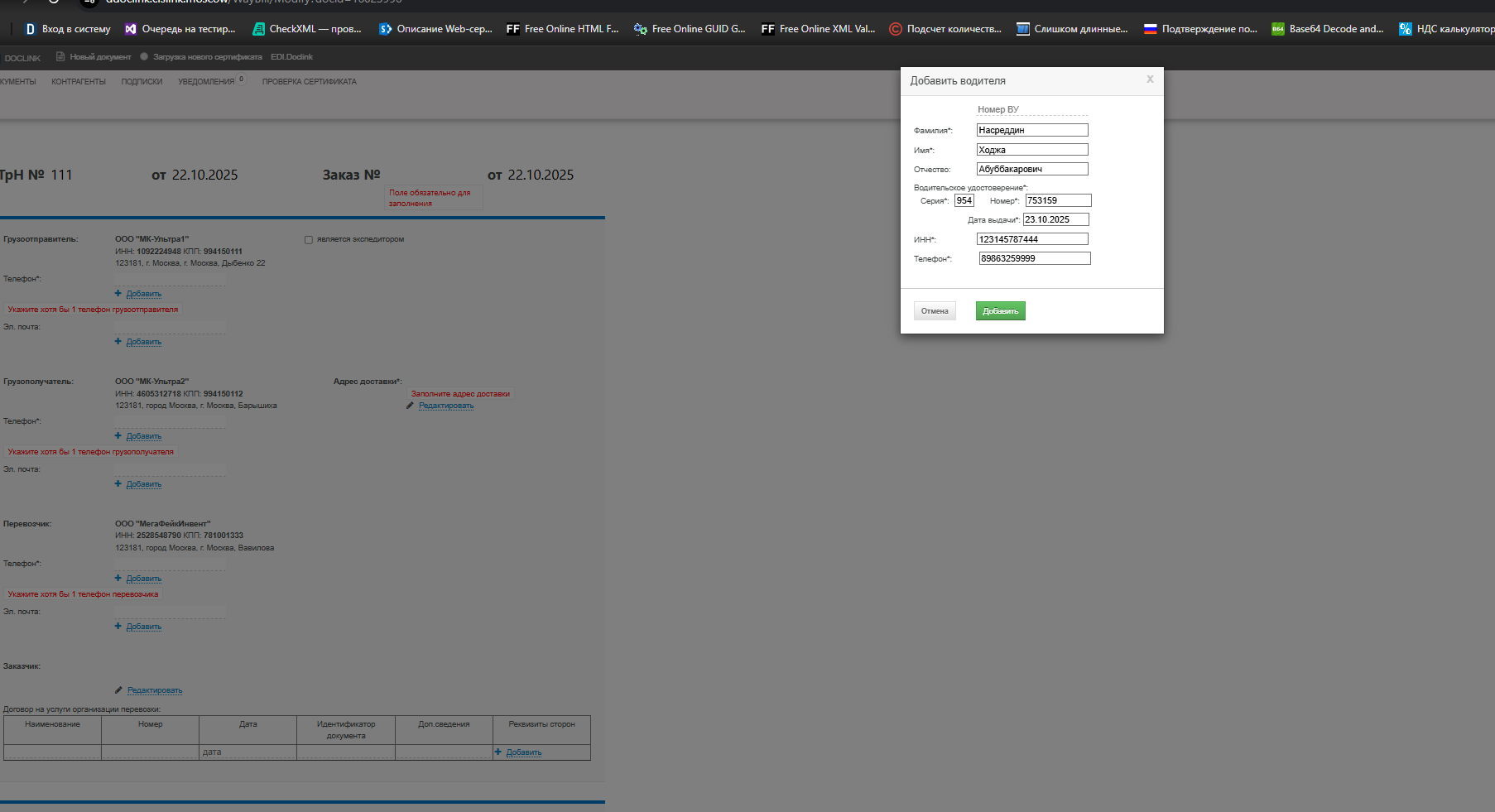Open the Подтверждение по... bookmark
Image resolution: width=1495 pixels, height=812 pixels.
(1200, 29)
